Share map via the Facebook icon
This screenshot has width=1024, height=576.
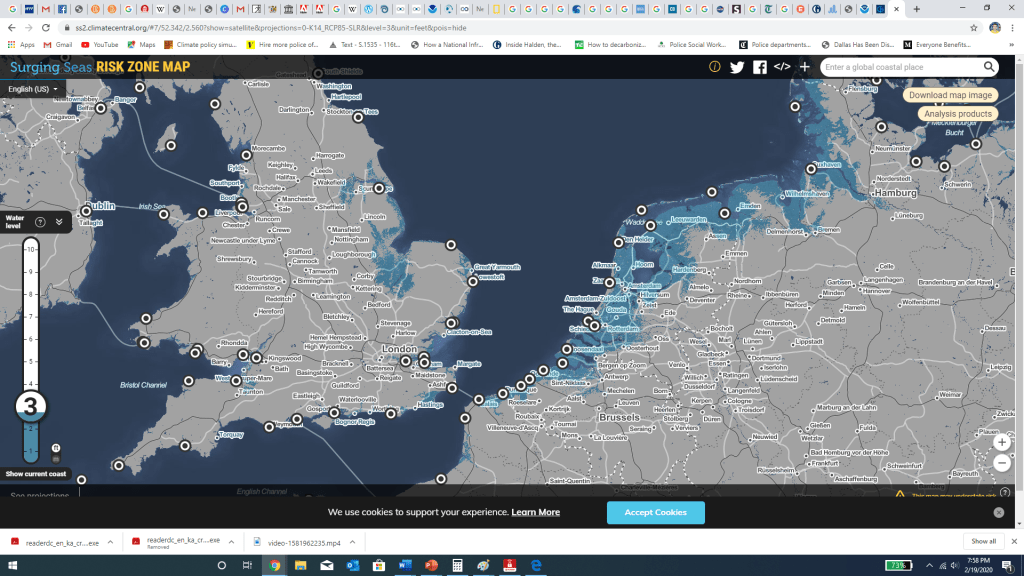coord(760,67)
